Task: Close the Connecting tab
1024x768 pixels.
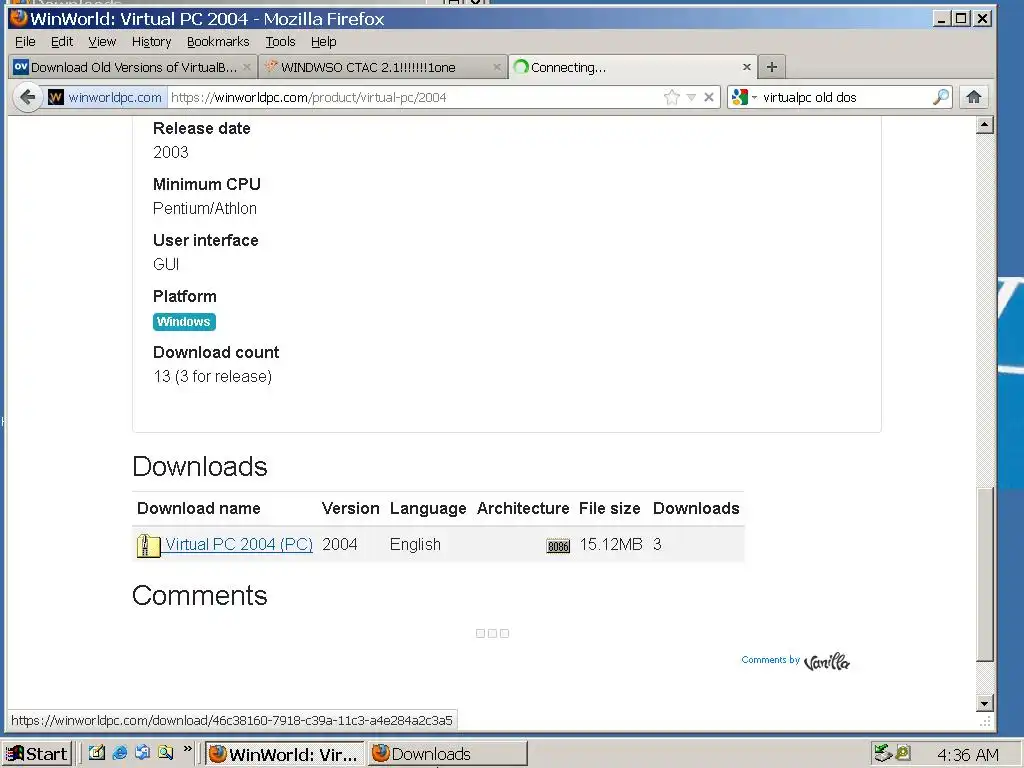Action: click(746, 67)
